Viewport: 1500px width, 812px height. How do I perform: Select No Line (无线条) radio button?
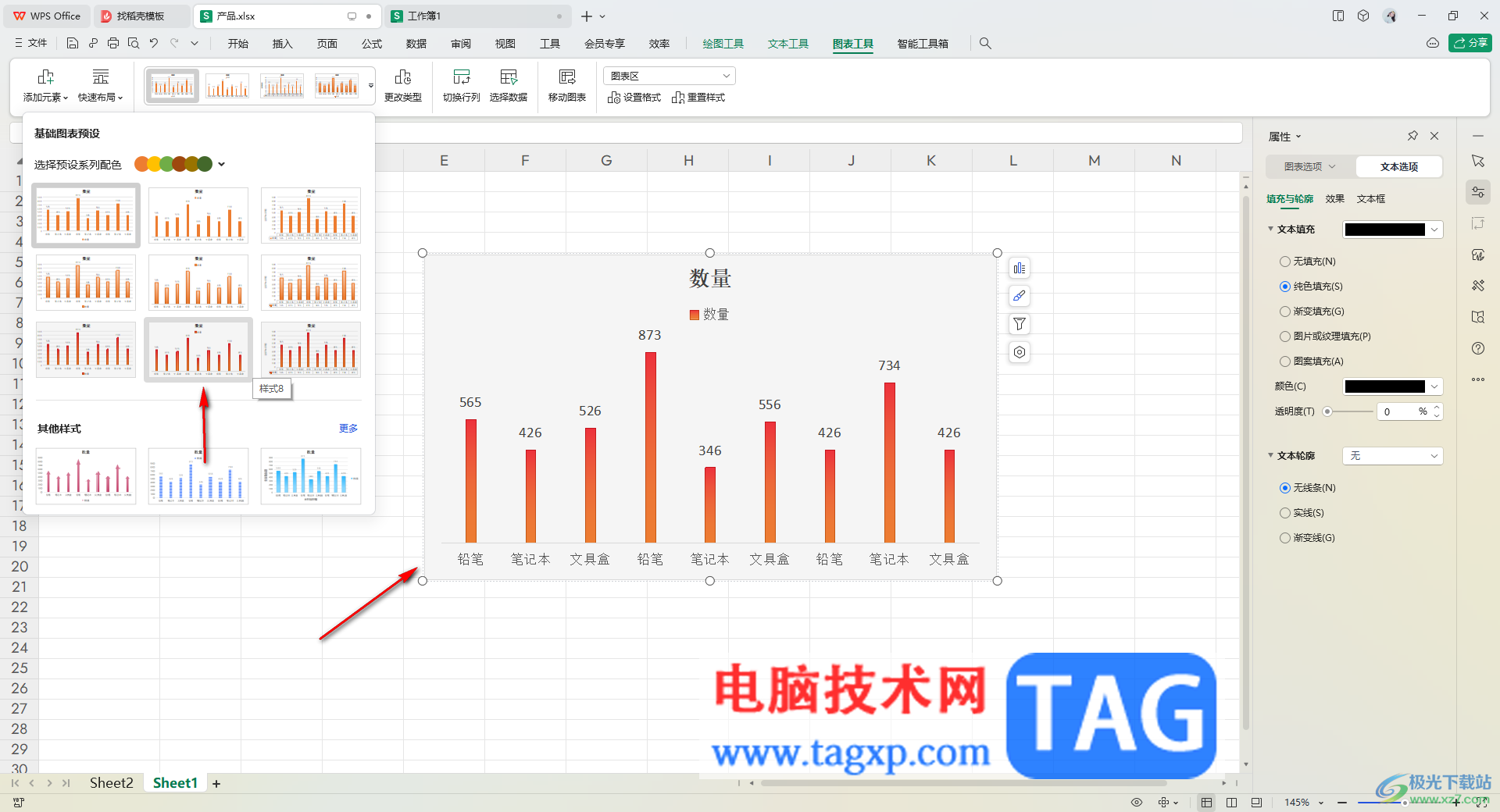(1285, 488)
